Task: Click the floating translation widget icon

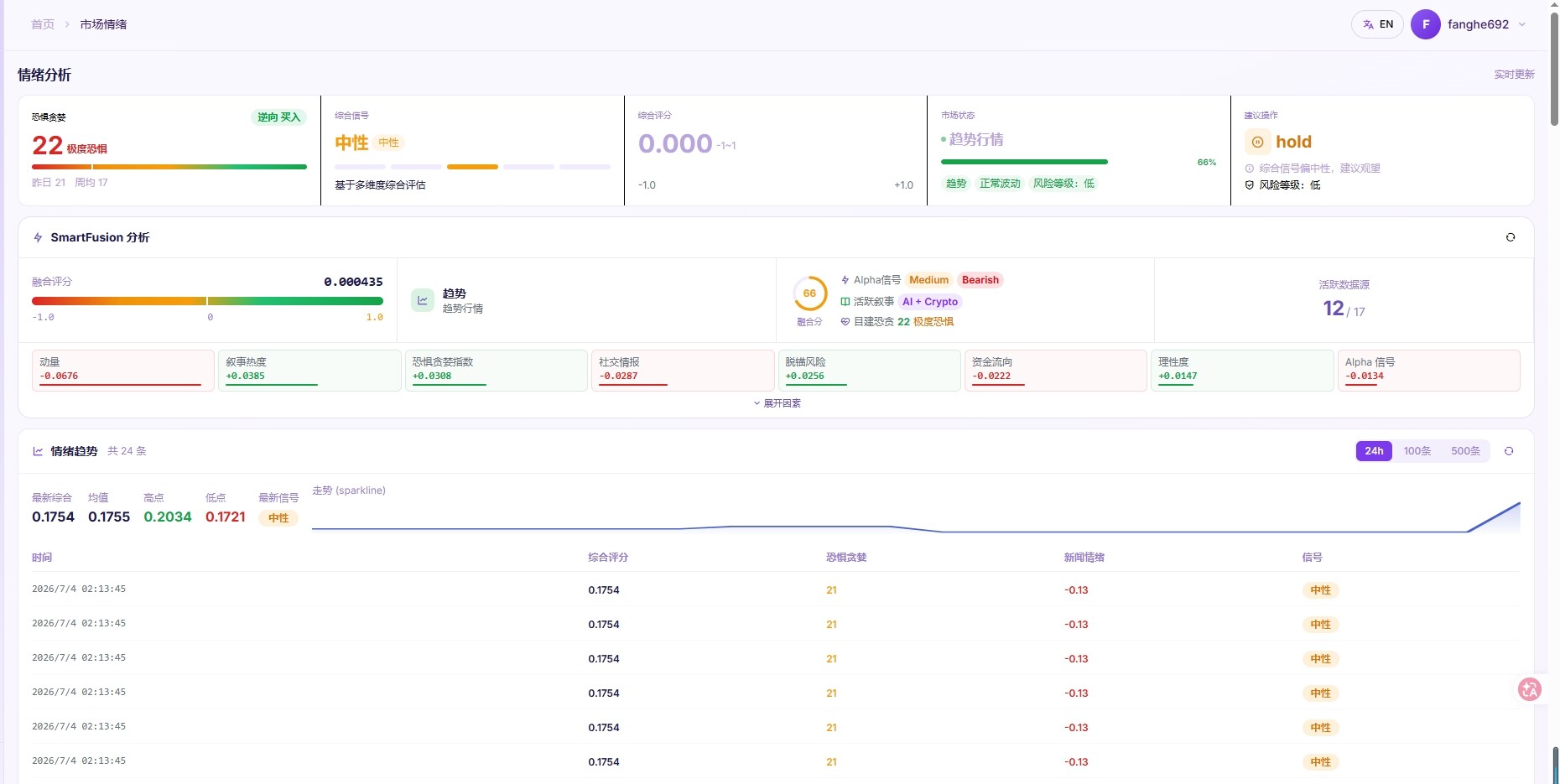Action: point(1530,689)
